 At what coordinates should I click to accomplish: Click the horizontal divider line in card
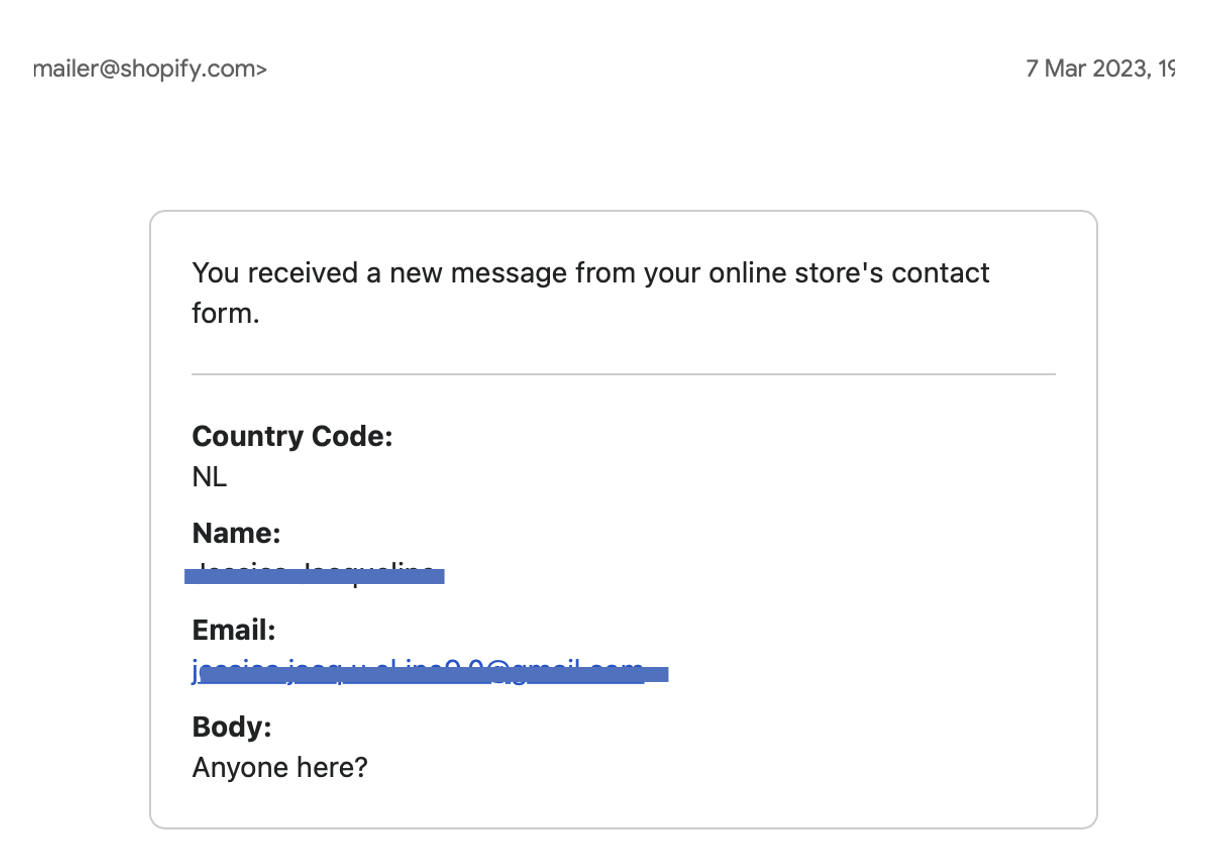coord(623,374)
